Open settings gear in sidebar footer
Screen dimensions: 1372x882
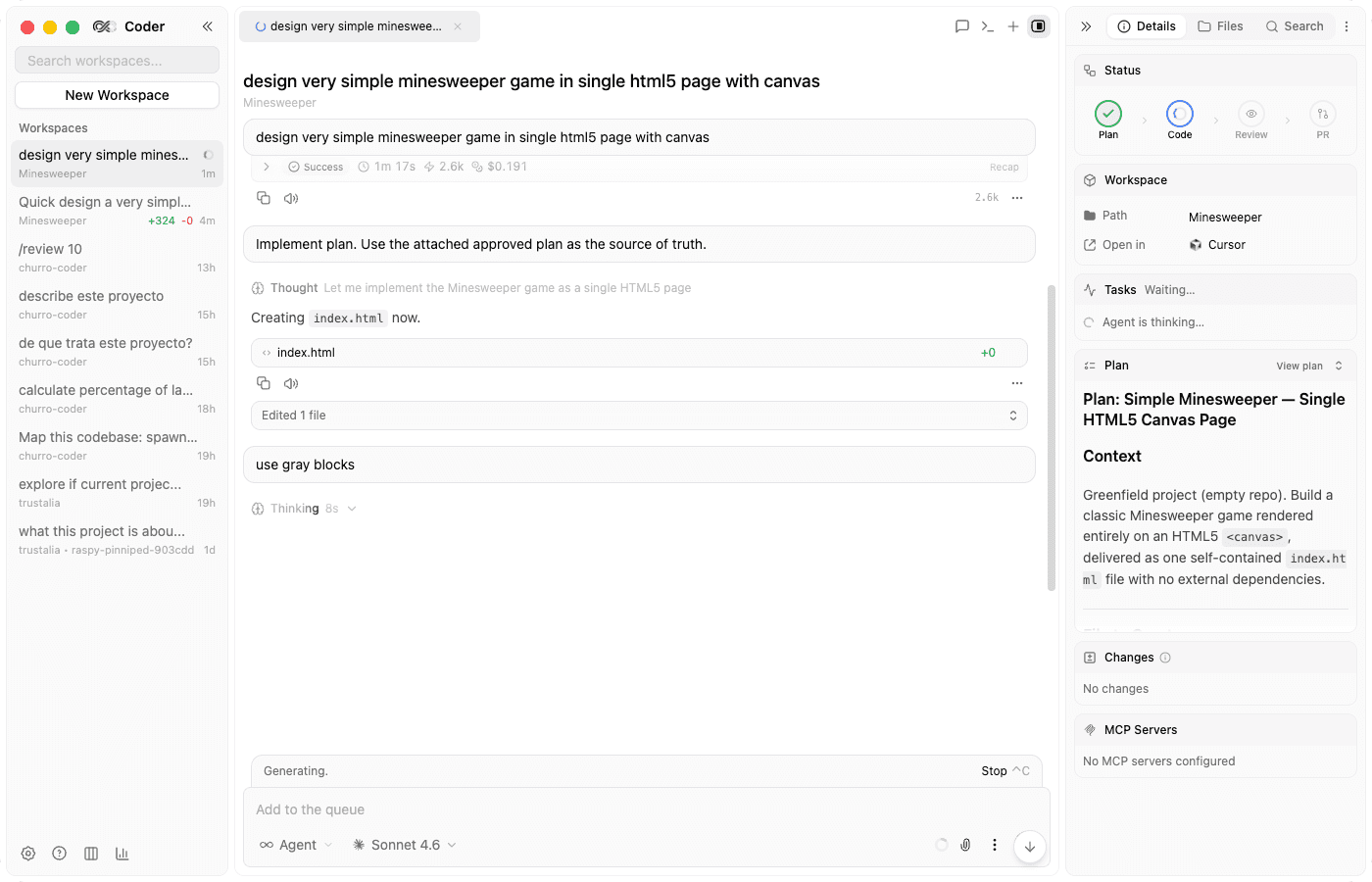click(x=28, y=854)
